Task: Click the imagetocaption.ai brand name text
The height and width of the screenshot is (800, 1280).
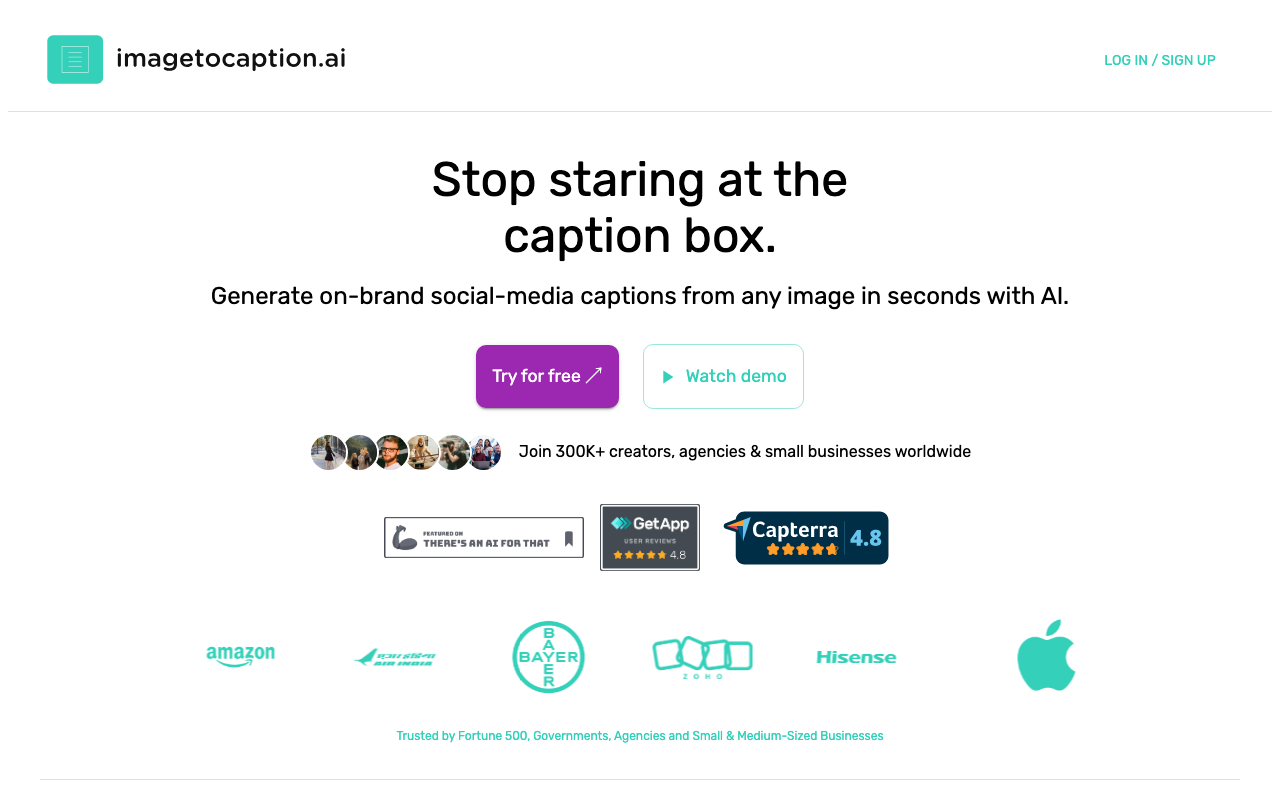Action: (x=231, y=59)
